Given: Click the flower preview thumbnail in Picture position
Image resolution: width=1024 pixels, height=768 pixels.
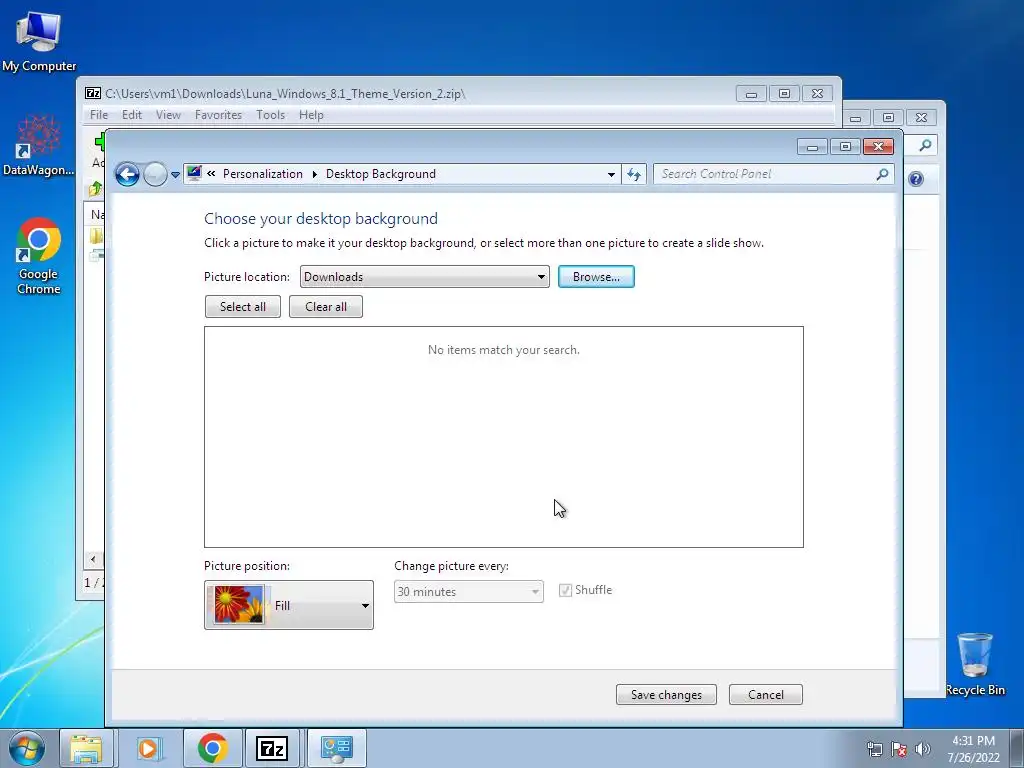Looking at the screenshot, I should click(x=238, y=605).
